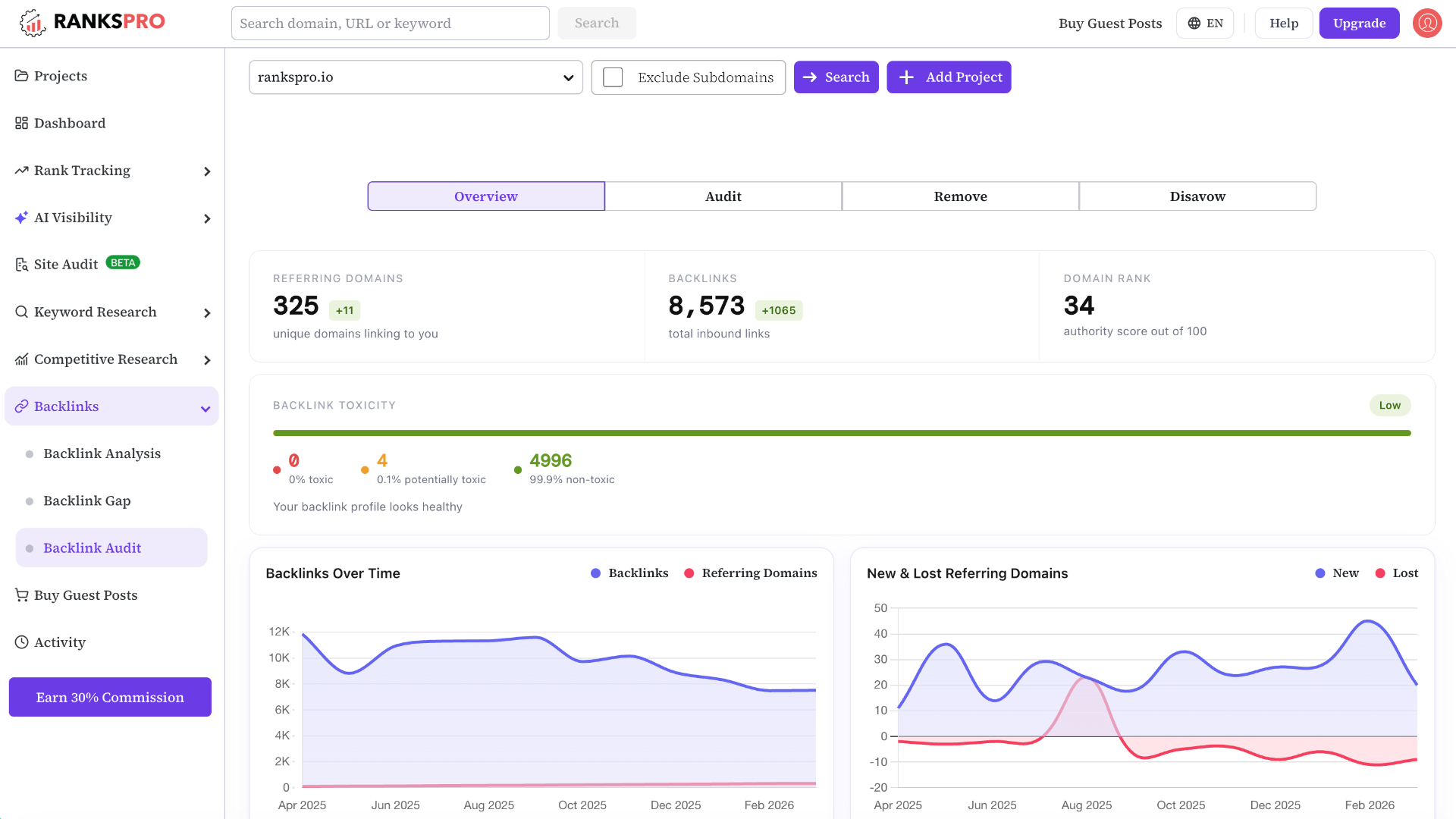1456x819 pixels.
Task: Open Backlink Audit in sidebar
Action: coord(111,548)
